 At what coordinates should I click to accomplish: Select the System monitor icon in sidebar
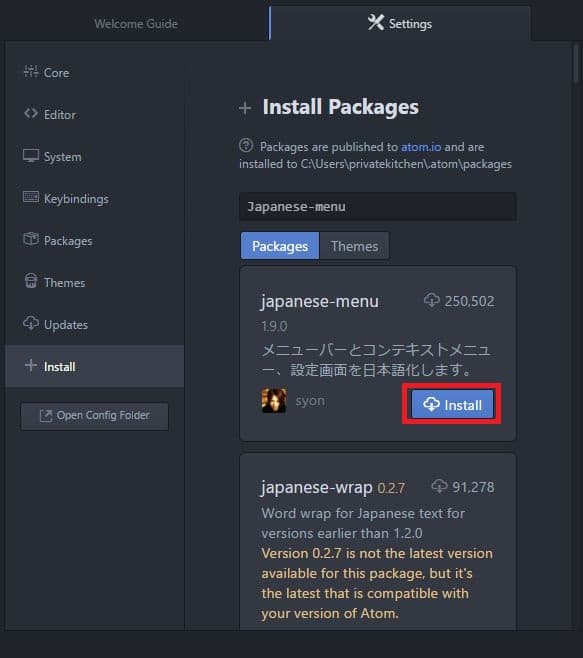pos(31,156)
